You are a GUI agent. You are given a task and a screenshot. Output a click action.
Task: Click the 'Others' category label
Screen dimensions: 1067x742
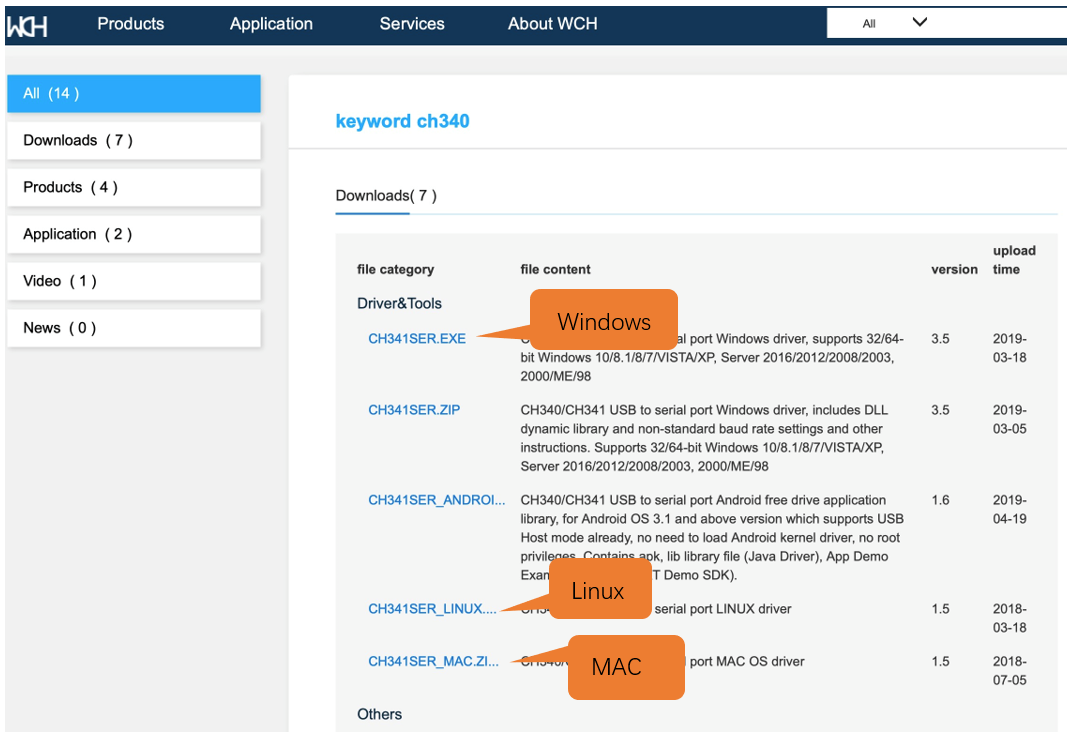pos(379,714)
